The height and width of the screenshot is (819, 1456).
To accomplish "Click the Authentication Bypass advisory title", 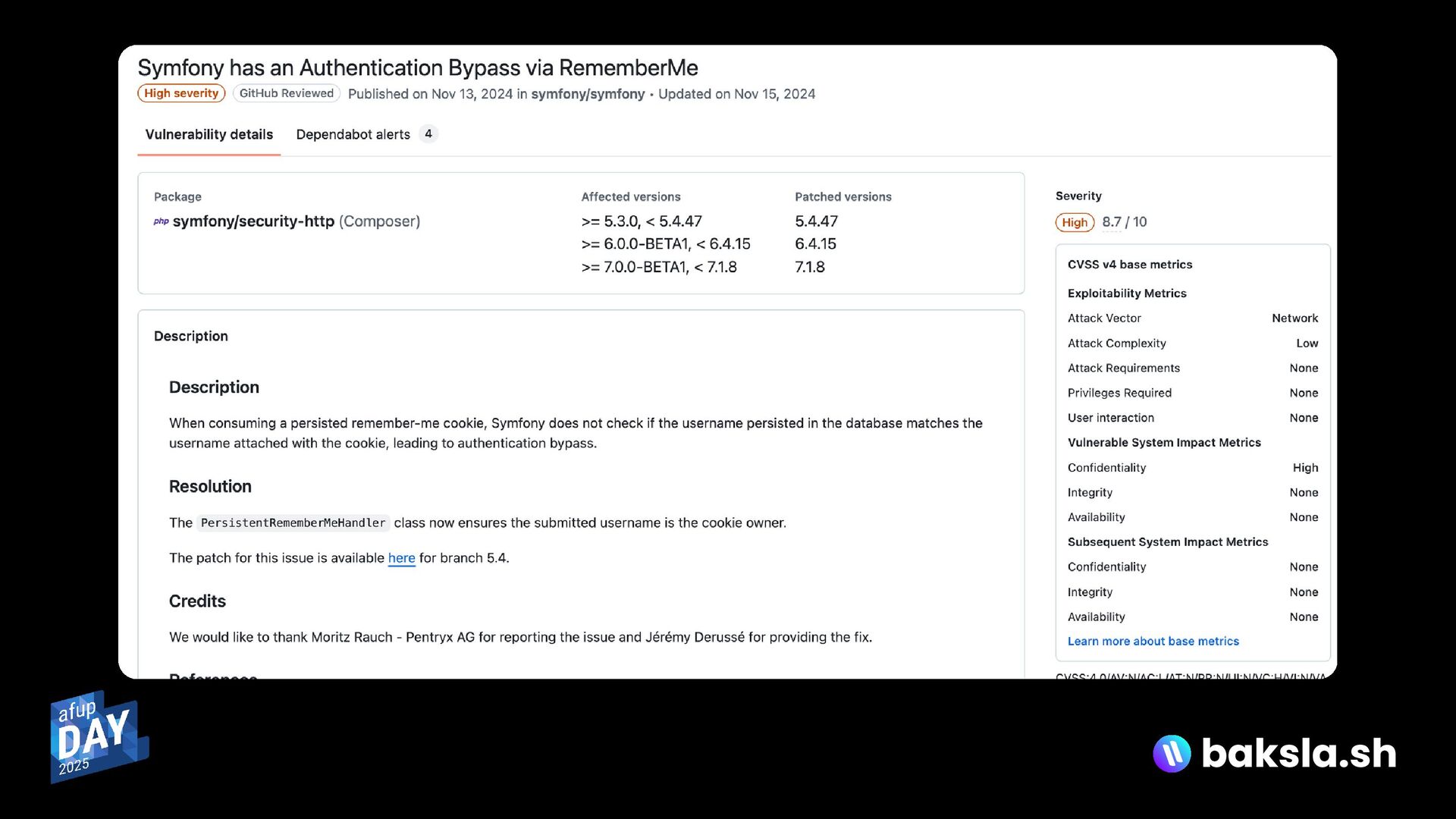I will tap(418, 67).
